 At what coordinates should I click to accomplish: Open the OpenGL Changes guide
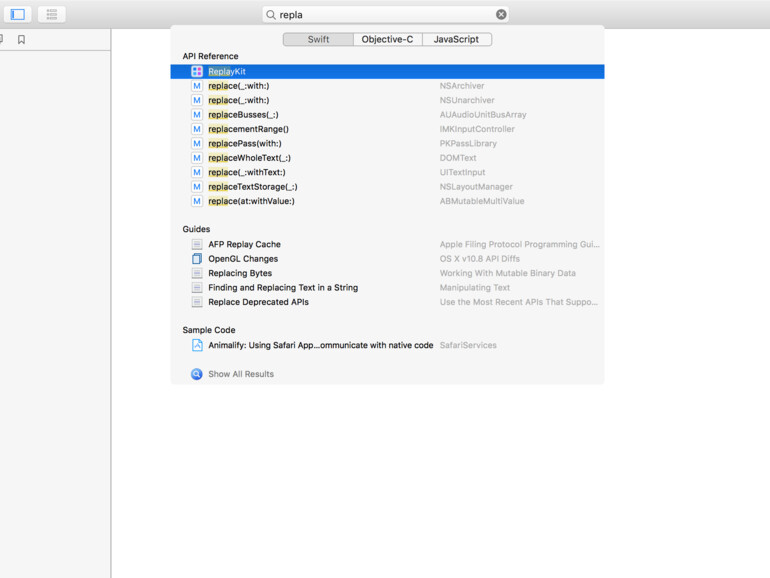point(387,259)
